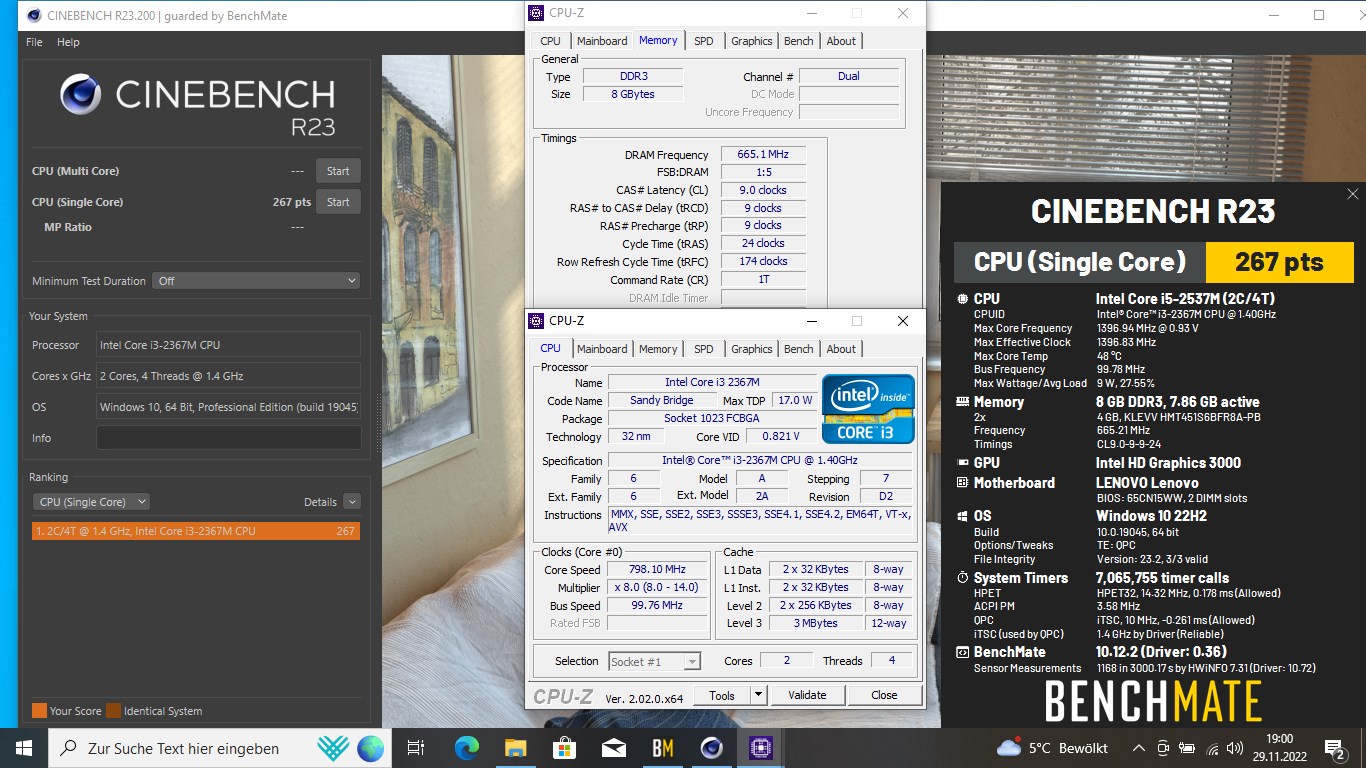This screenshot has width=1366, height=768.
Task: Expand the ranking Details dropdown
Action: pyautogui.click(x=351, y=502)
